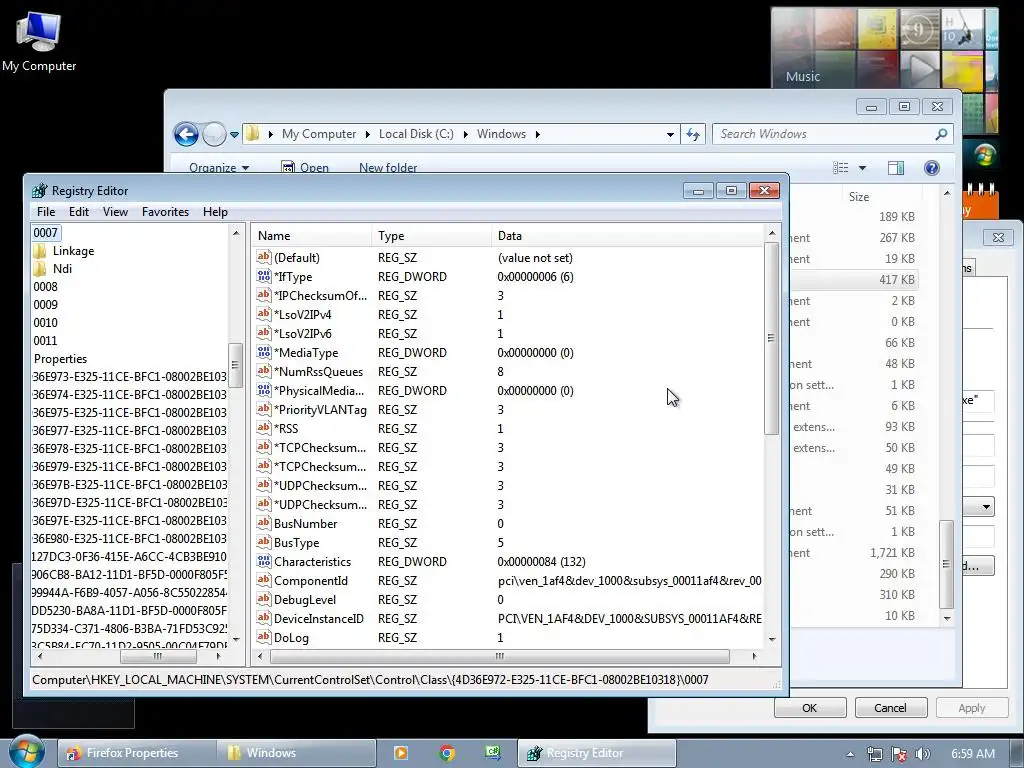Select the 0010 registry key

point(46,323)
